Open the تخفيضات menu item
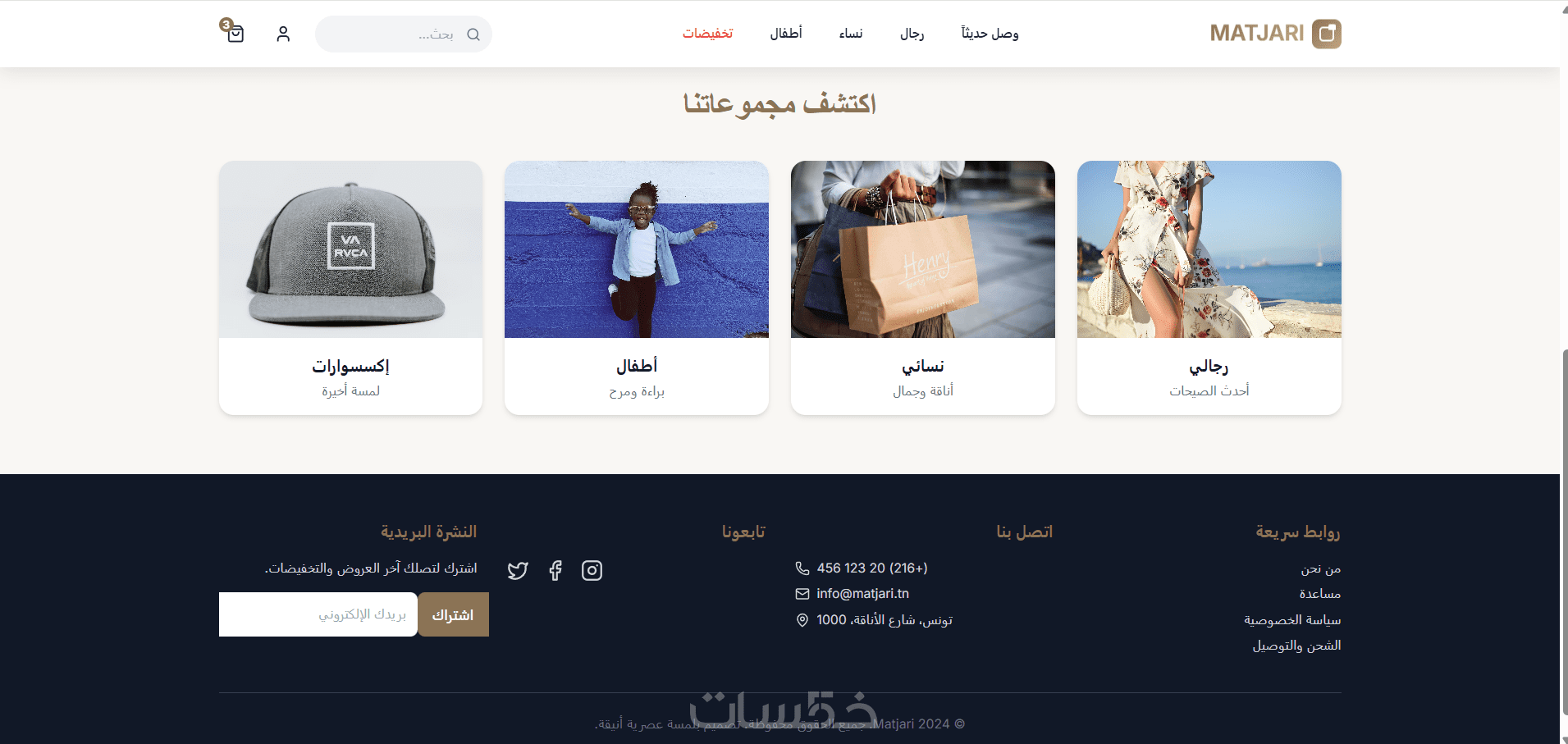This screenshot has width=1568, height=744. tap(708, 34)
